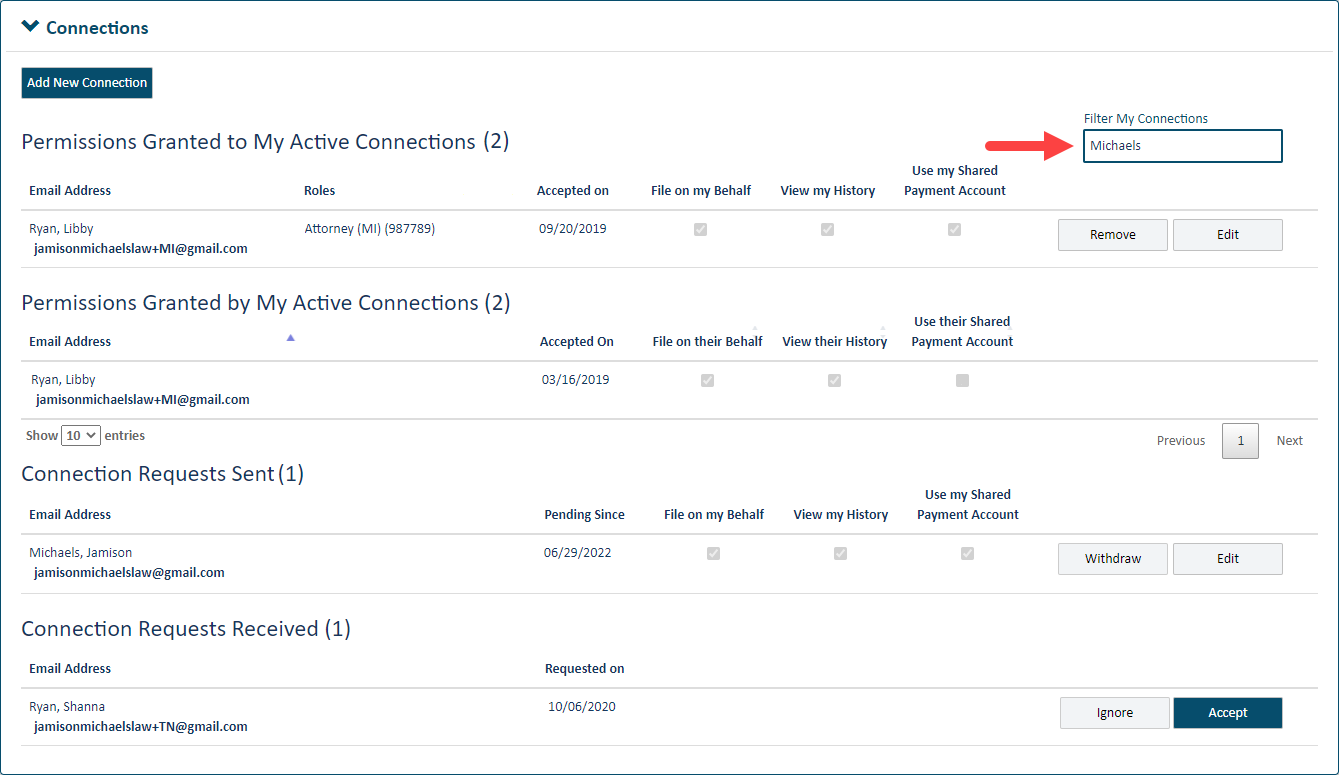Sort by Email Address ascending arrow
The image size is (1339, 775).
[291, 338]
